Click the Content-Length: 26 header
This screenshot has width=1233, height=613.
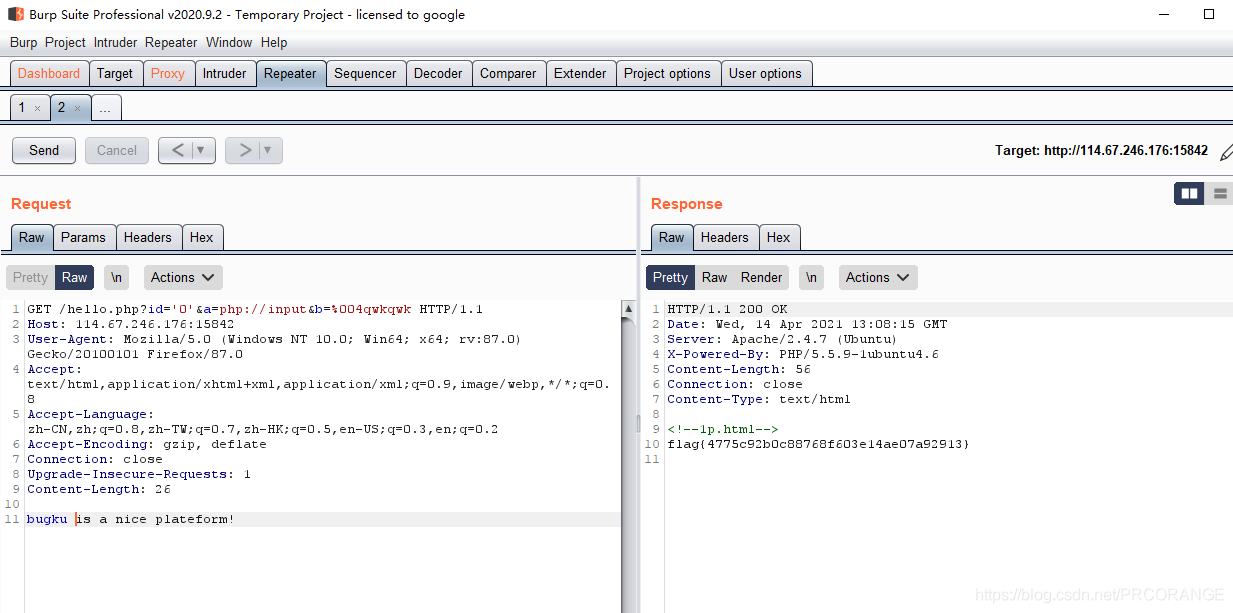coord(99,489)
